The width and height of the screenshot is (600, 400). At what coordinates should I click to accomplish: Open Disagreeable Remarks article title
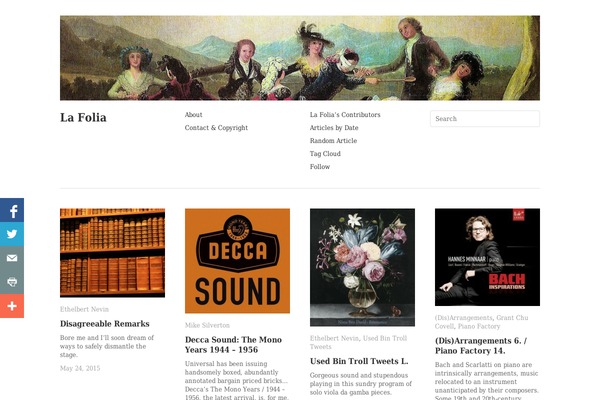click(x=105, y=324)
